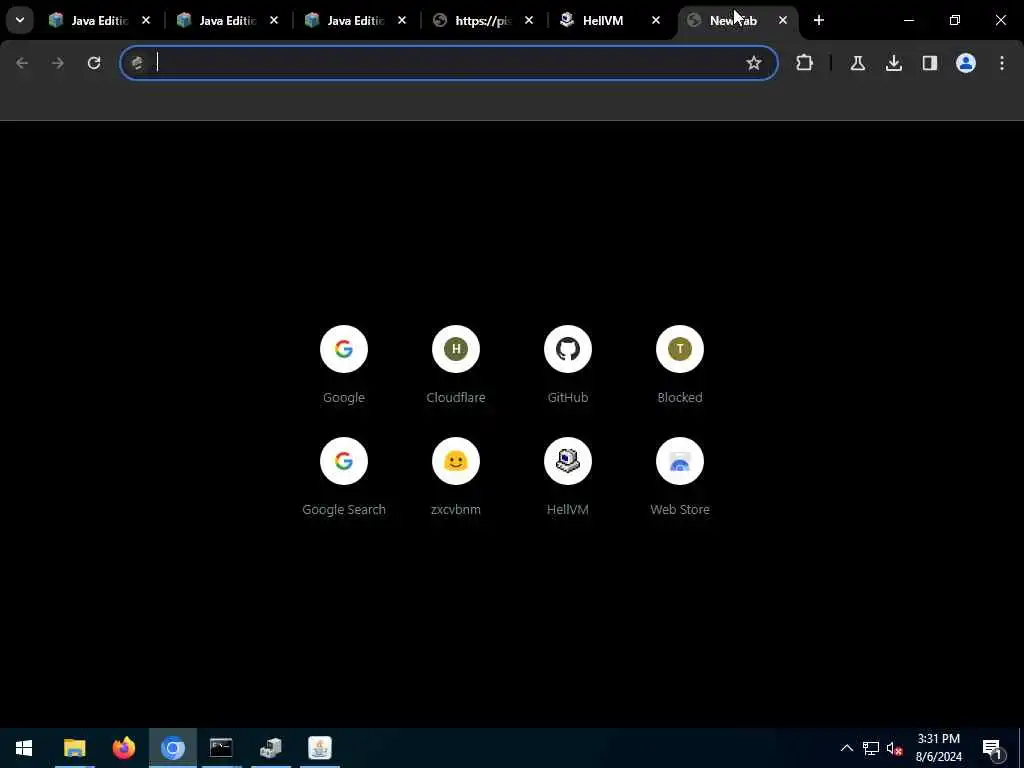Image resolution: width=1024 pixels, height=768 pixels.
Task: Close the second Java Edition tab
Action: [274, 20]
